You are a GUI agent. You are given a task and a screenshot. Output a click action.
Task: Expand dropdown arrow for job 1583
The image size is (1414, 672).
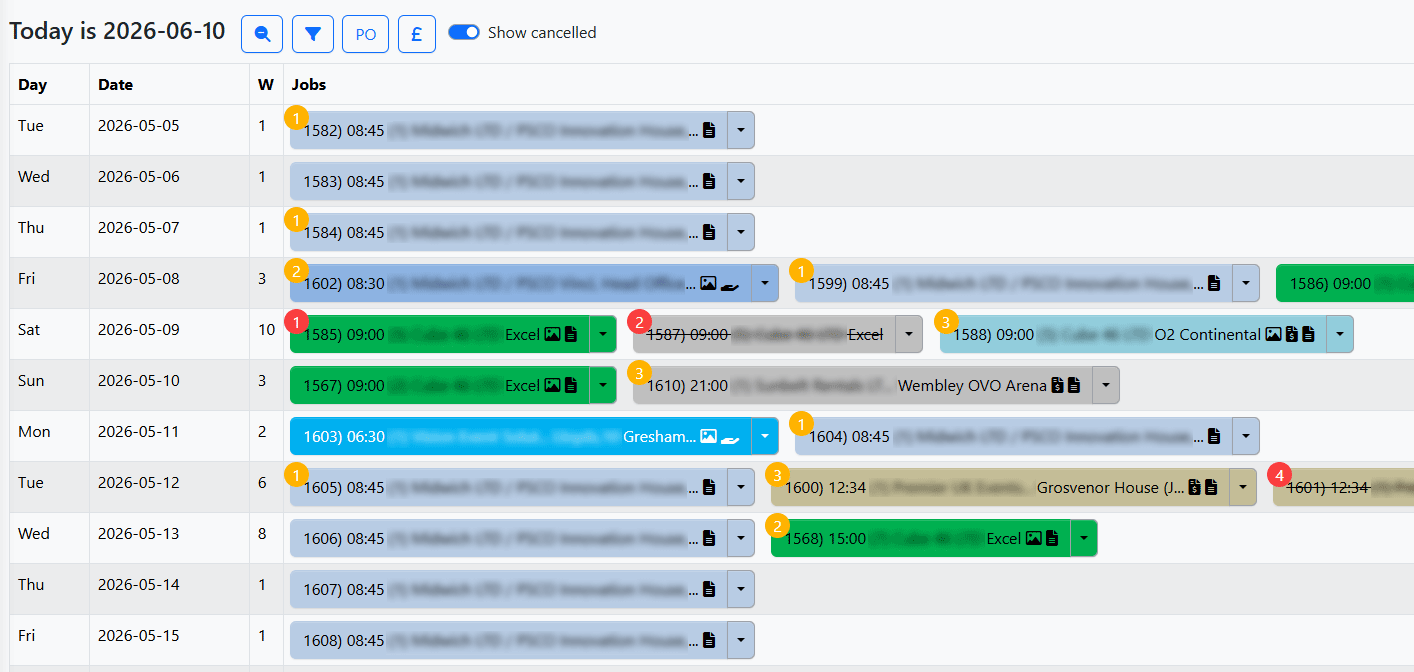click(x=741, y=181)
